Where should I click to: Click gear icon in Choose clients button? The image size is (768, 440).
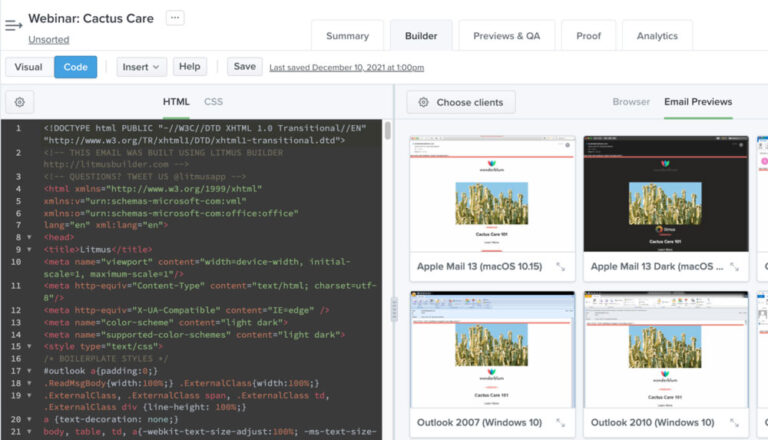pyautogui.click(x=423, y=102)
